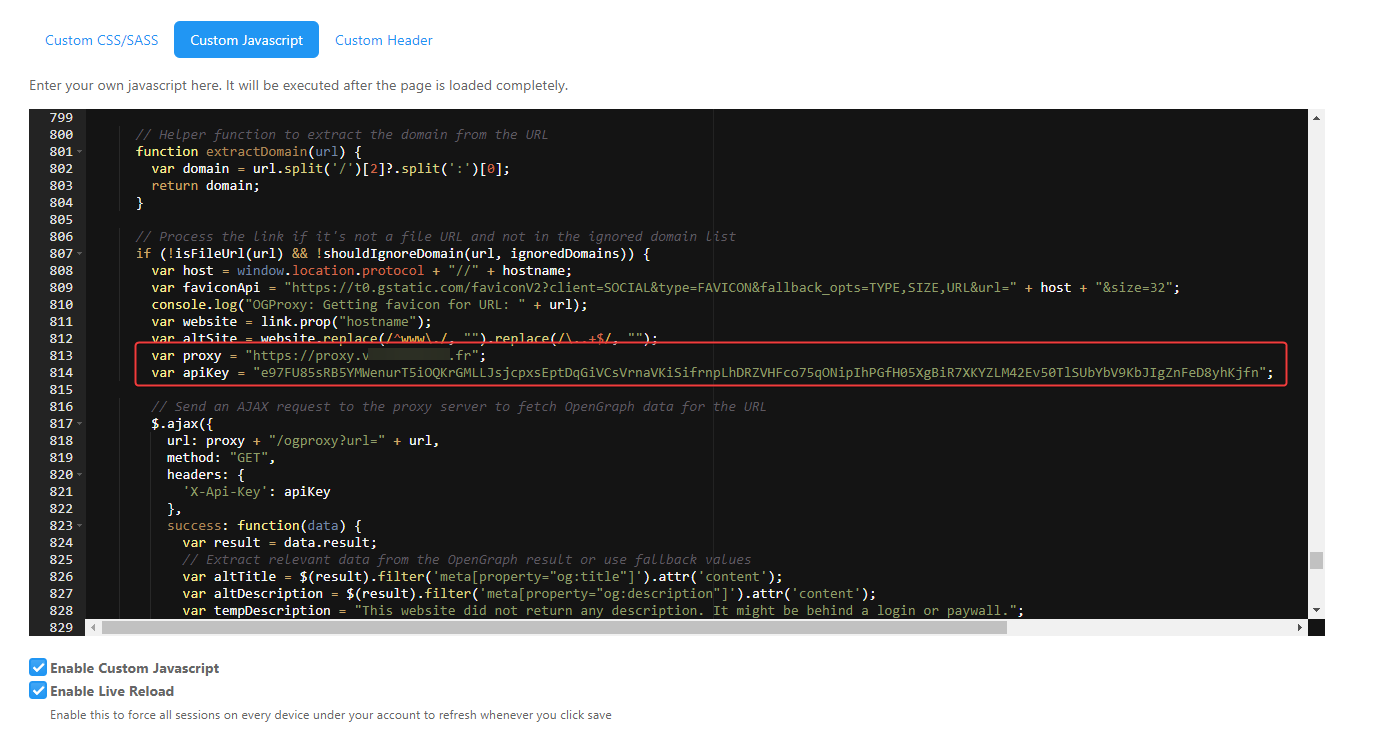Fold the if block at line 807

(79, 254)
